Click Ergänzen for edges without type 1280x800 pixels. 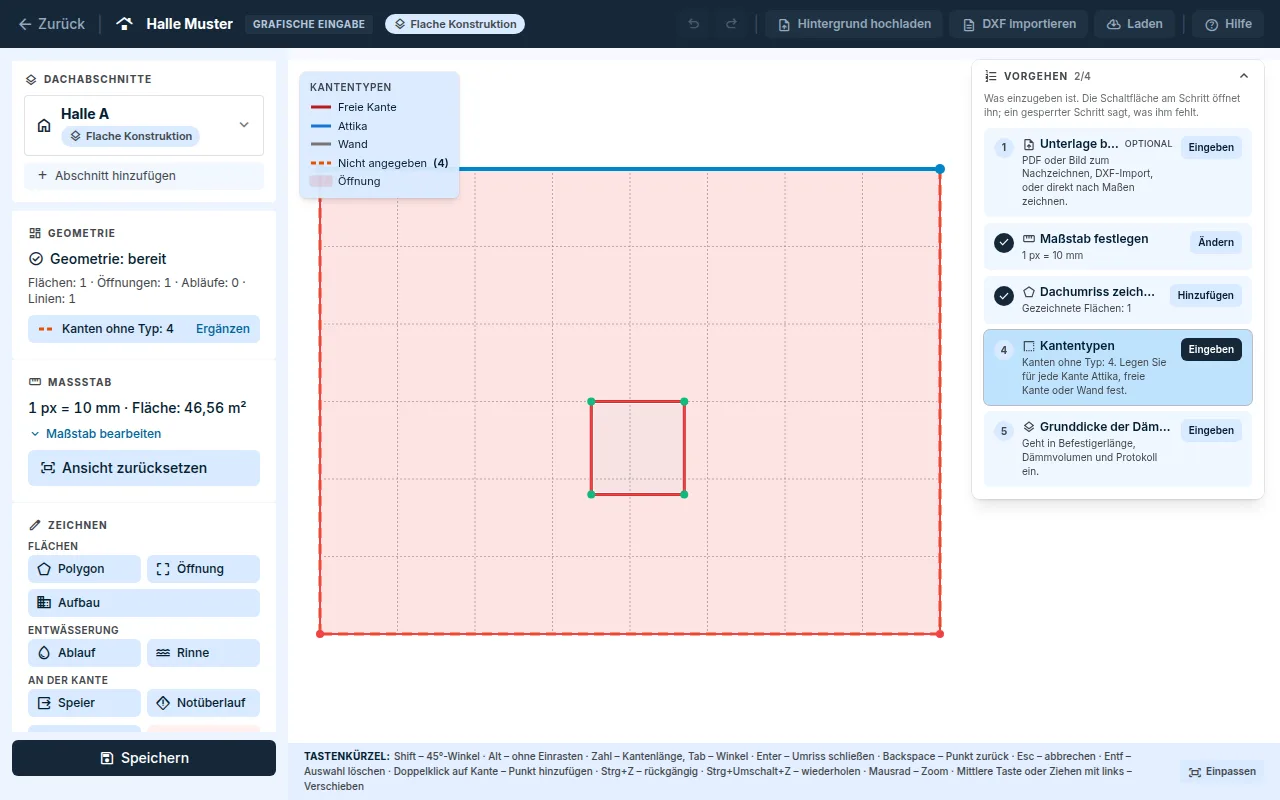pyautogui.click(x=223, y=329)
